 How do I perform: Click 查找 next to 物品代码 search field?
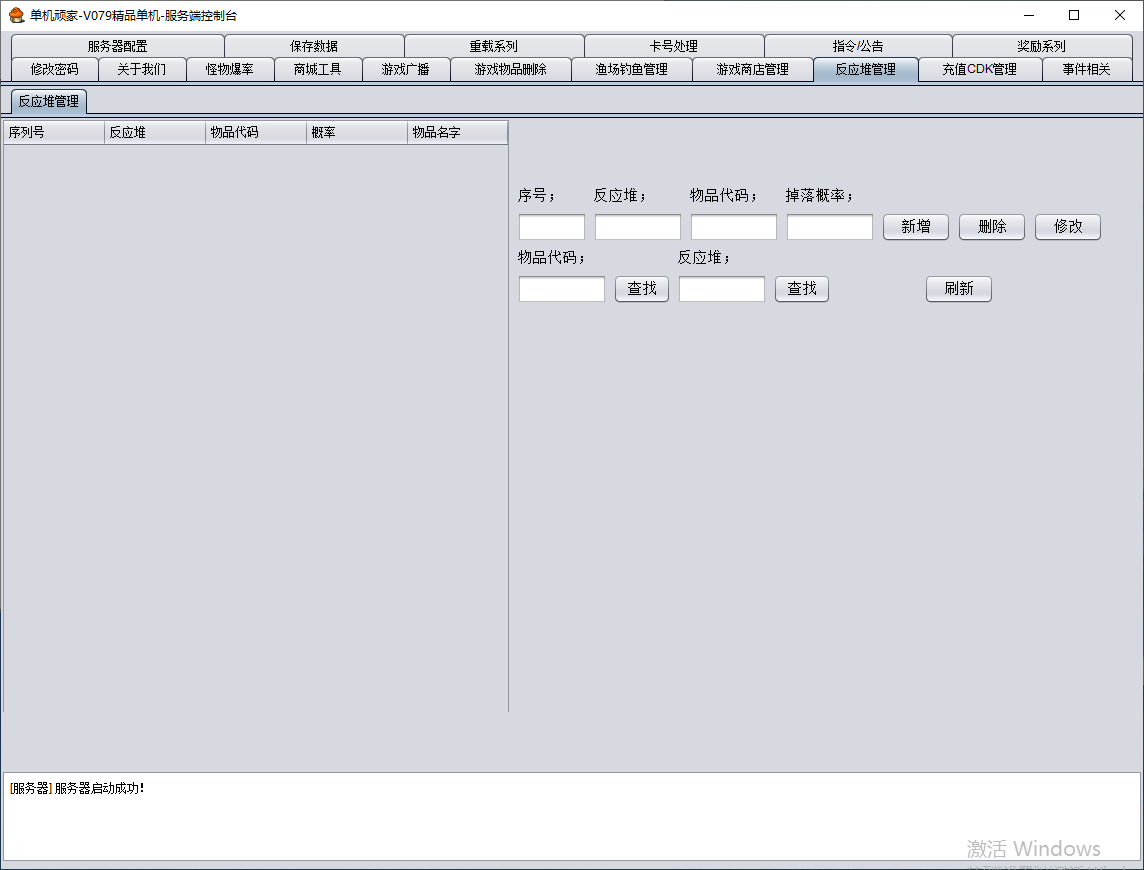(x=641, y=289)
